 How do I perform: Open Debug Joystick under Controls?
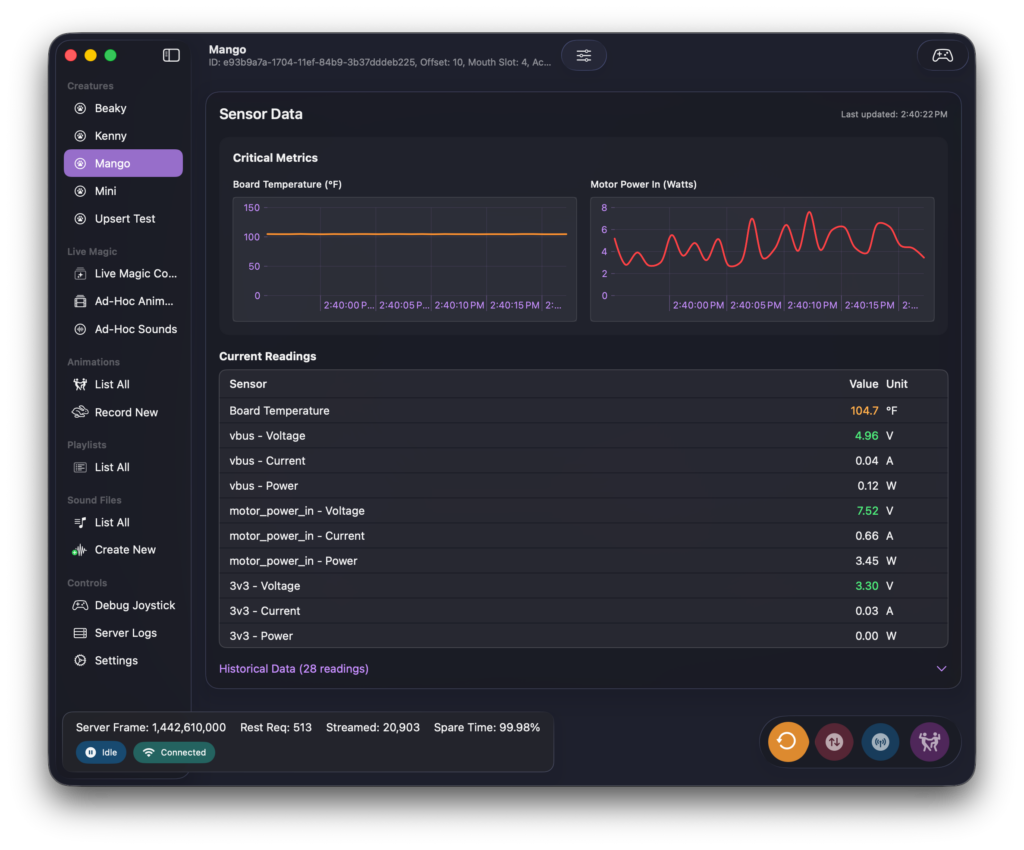pyautogui.click(x=134, y=606)
